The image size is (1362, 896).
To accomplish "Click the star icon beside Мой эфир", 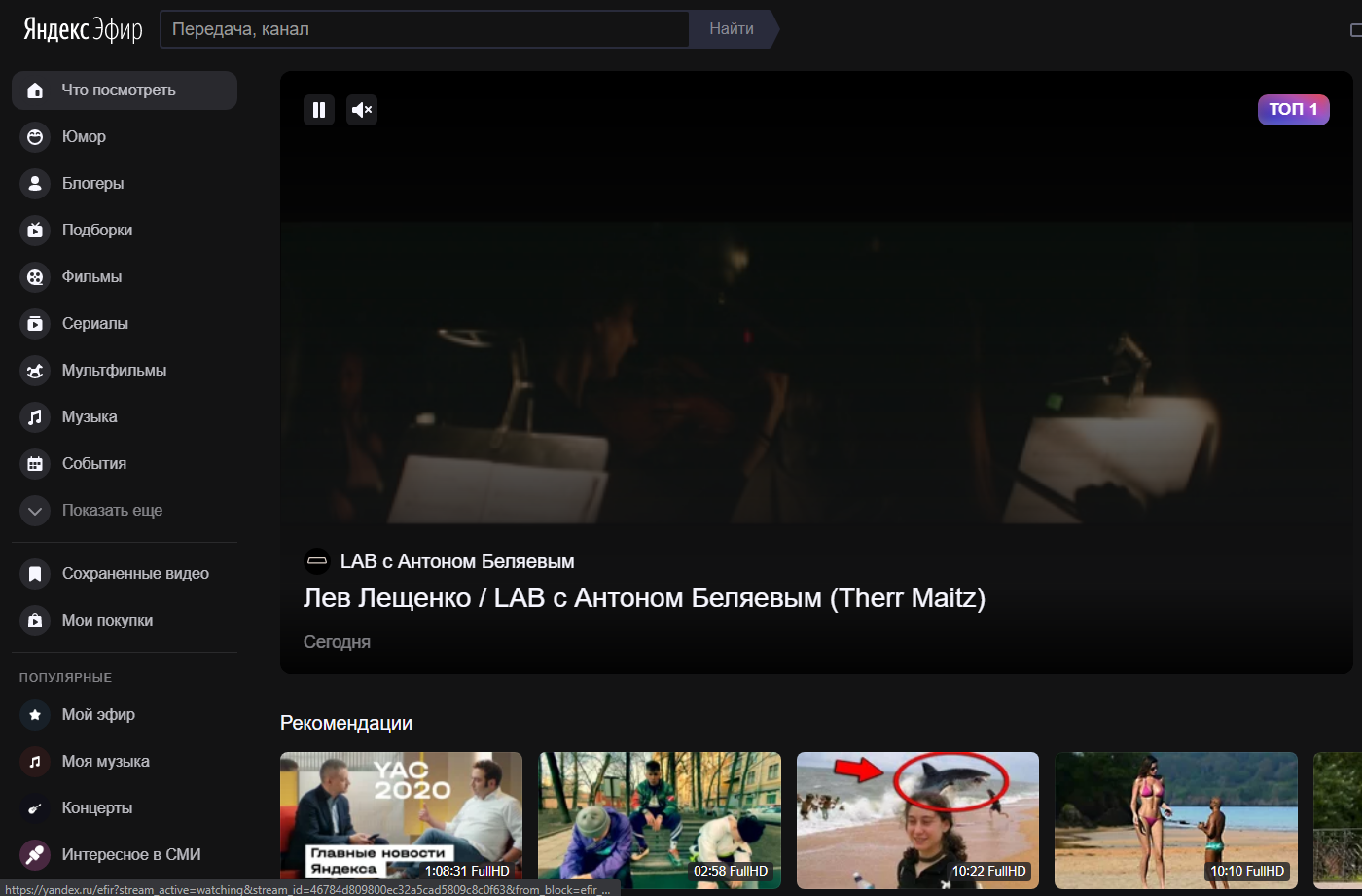I will click(x=35, y=715).
